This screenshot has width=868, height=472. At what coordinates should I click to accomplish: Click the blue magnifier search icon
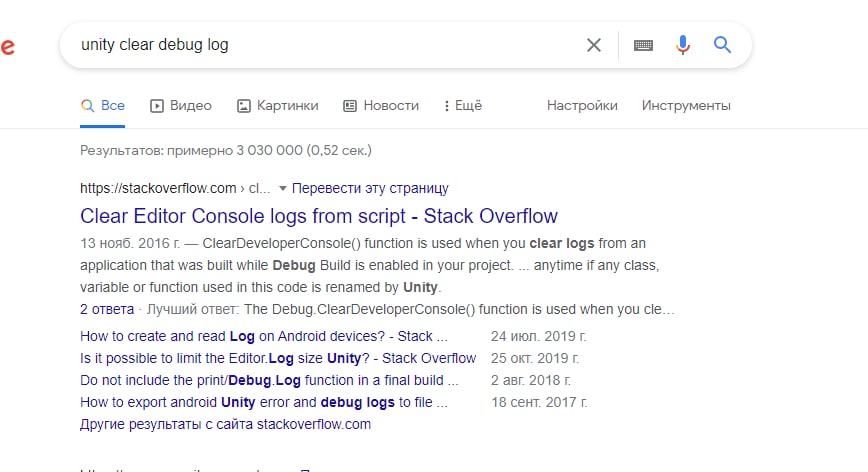coord(722,44)
